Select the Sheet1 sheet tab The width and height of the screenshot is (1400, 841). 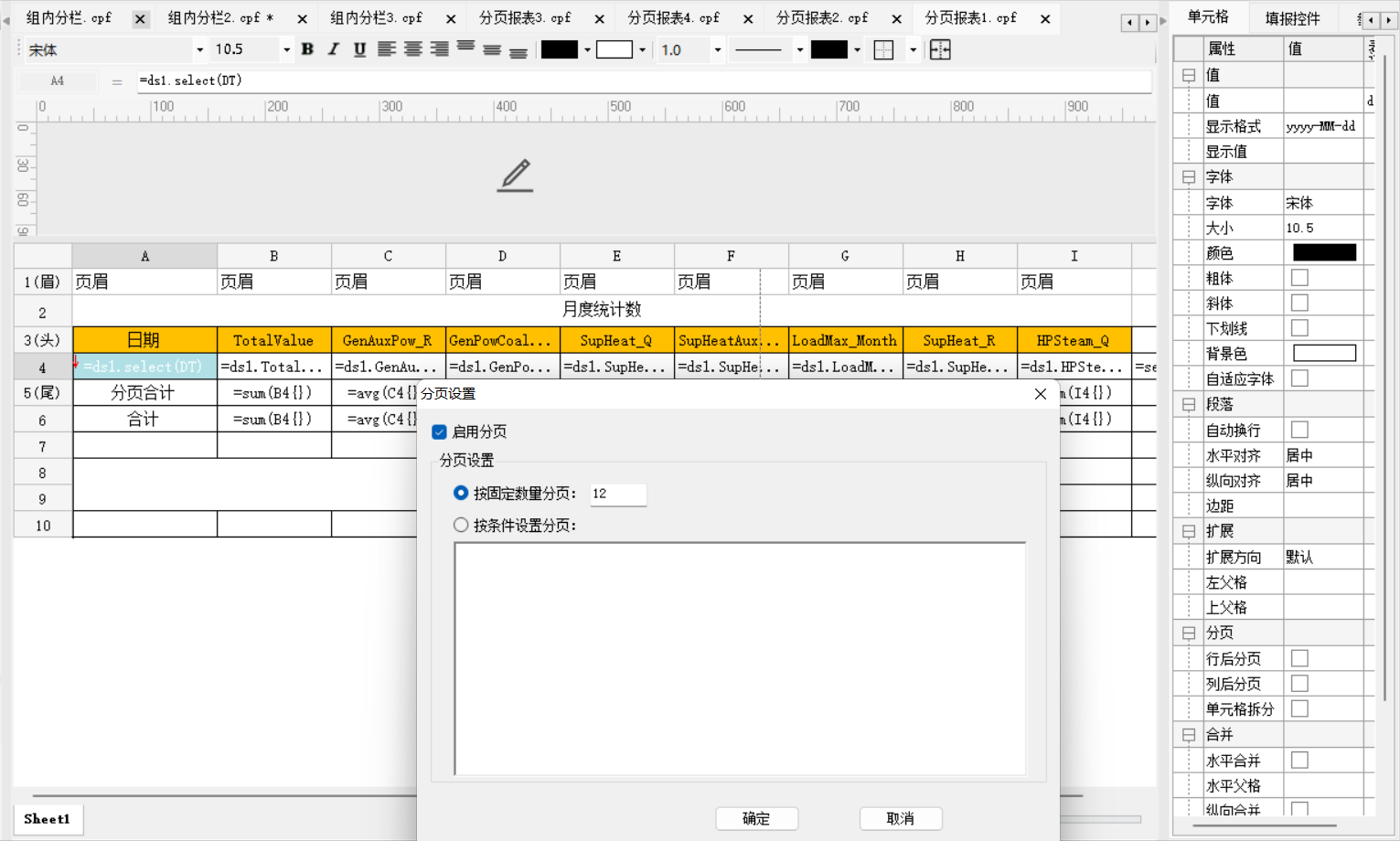[48, 819]
